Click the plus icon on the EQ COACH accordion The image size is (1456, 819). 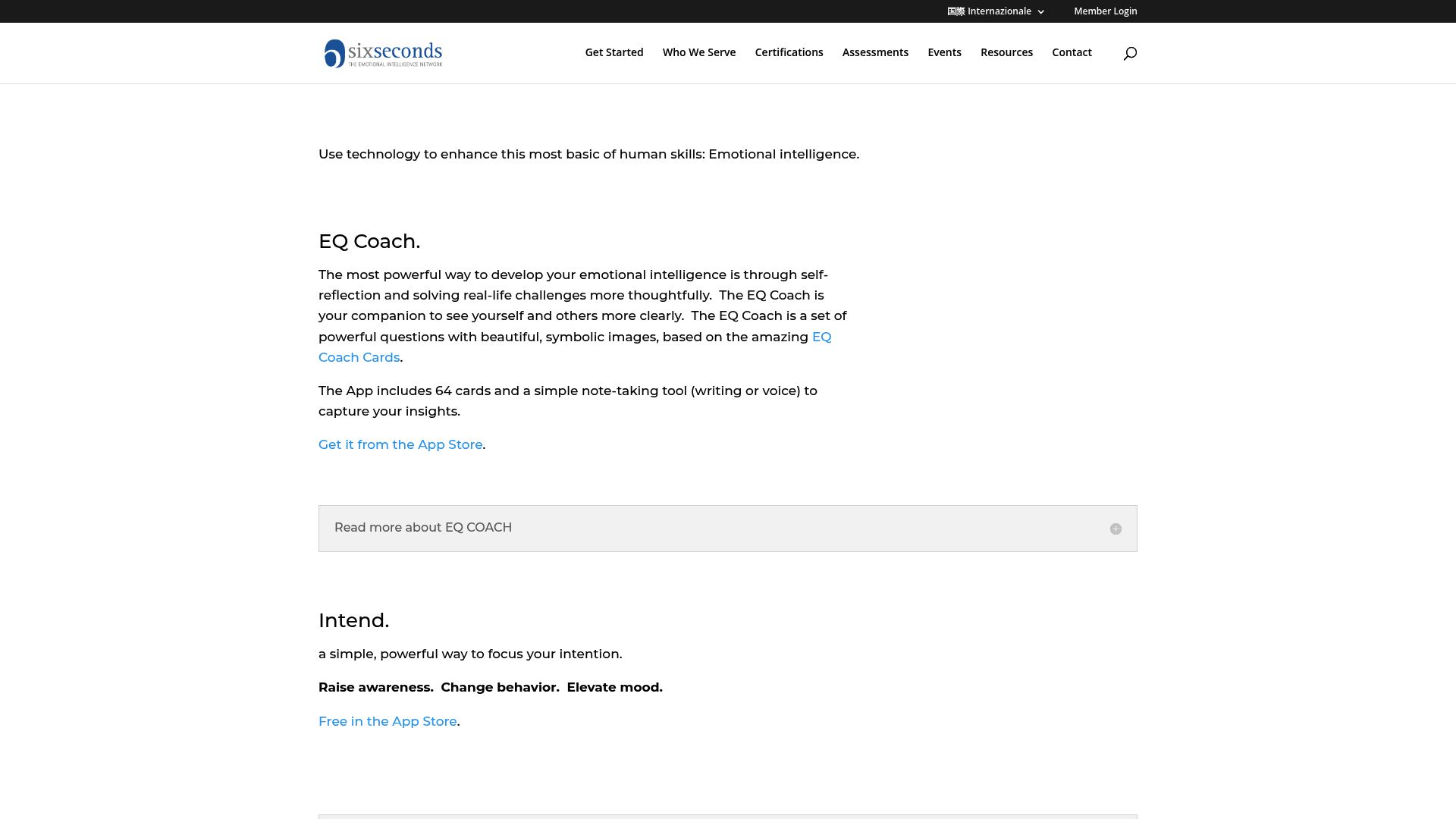(1116, 529)
